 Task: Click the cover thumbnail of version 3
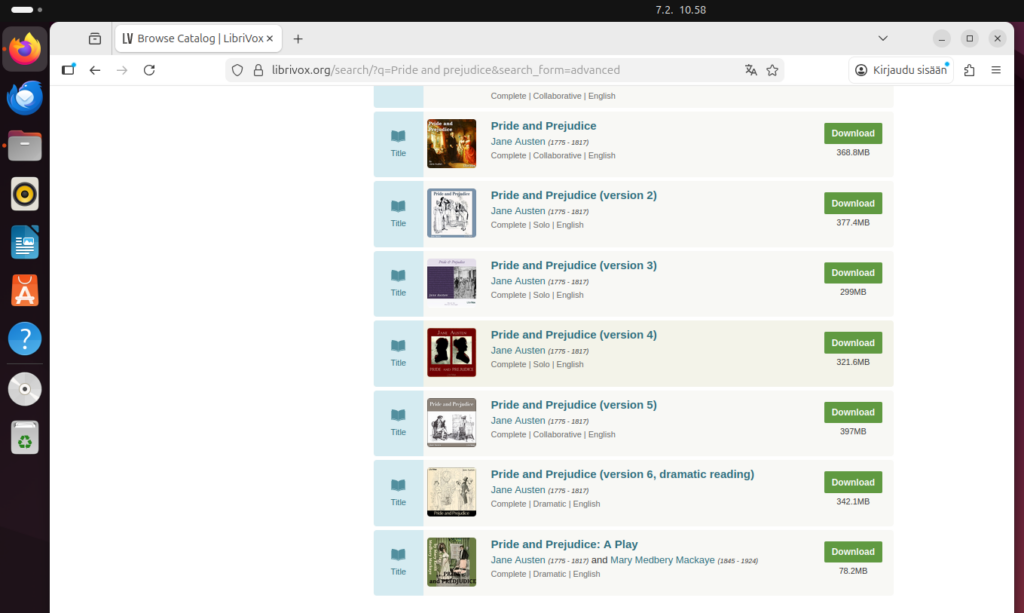click(451, 282)
